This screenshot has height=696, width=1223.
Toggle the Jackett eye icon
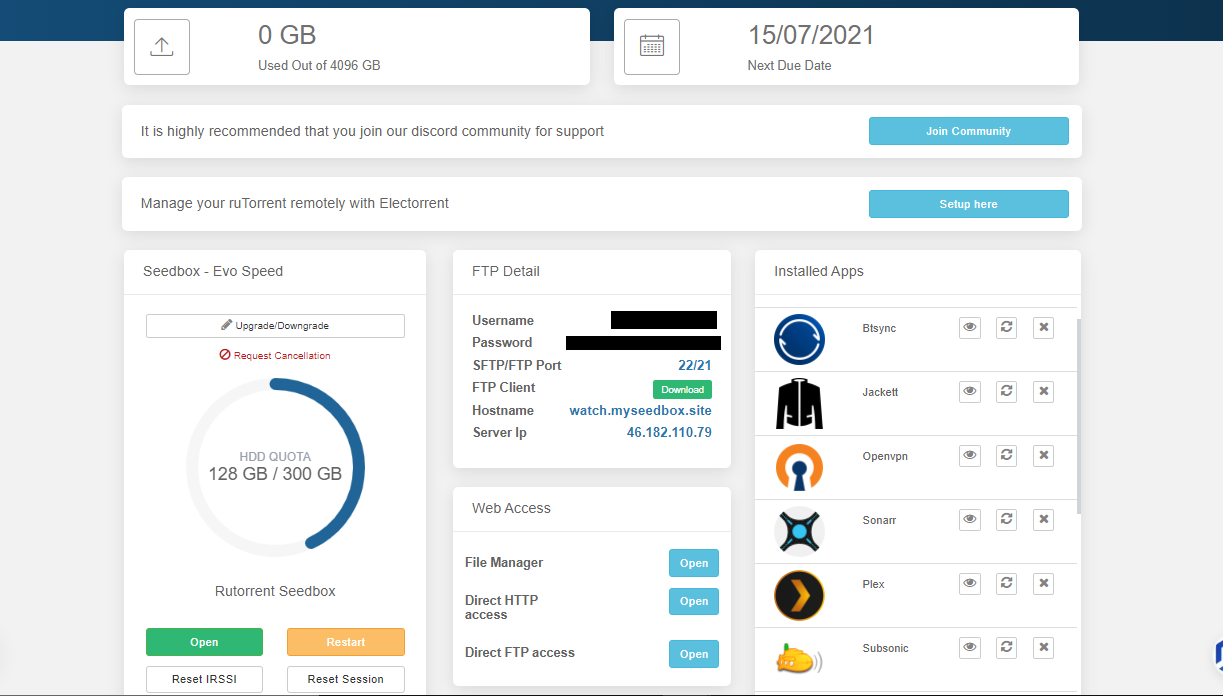[969, 391]
